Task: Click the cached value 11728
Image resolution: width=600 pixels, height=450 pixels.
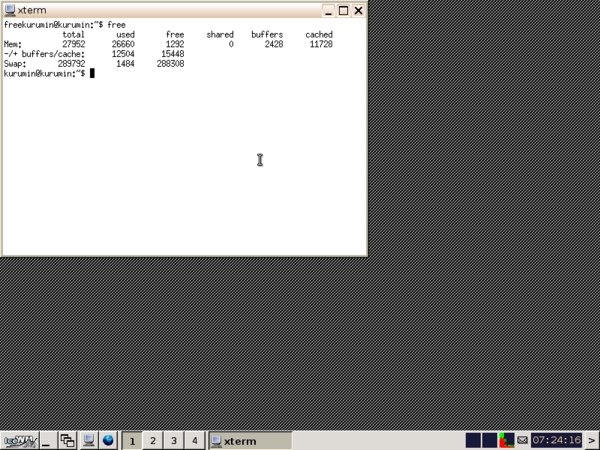Action: (321, 44)
